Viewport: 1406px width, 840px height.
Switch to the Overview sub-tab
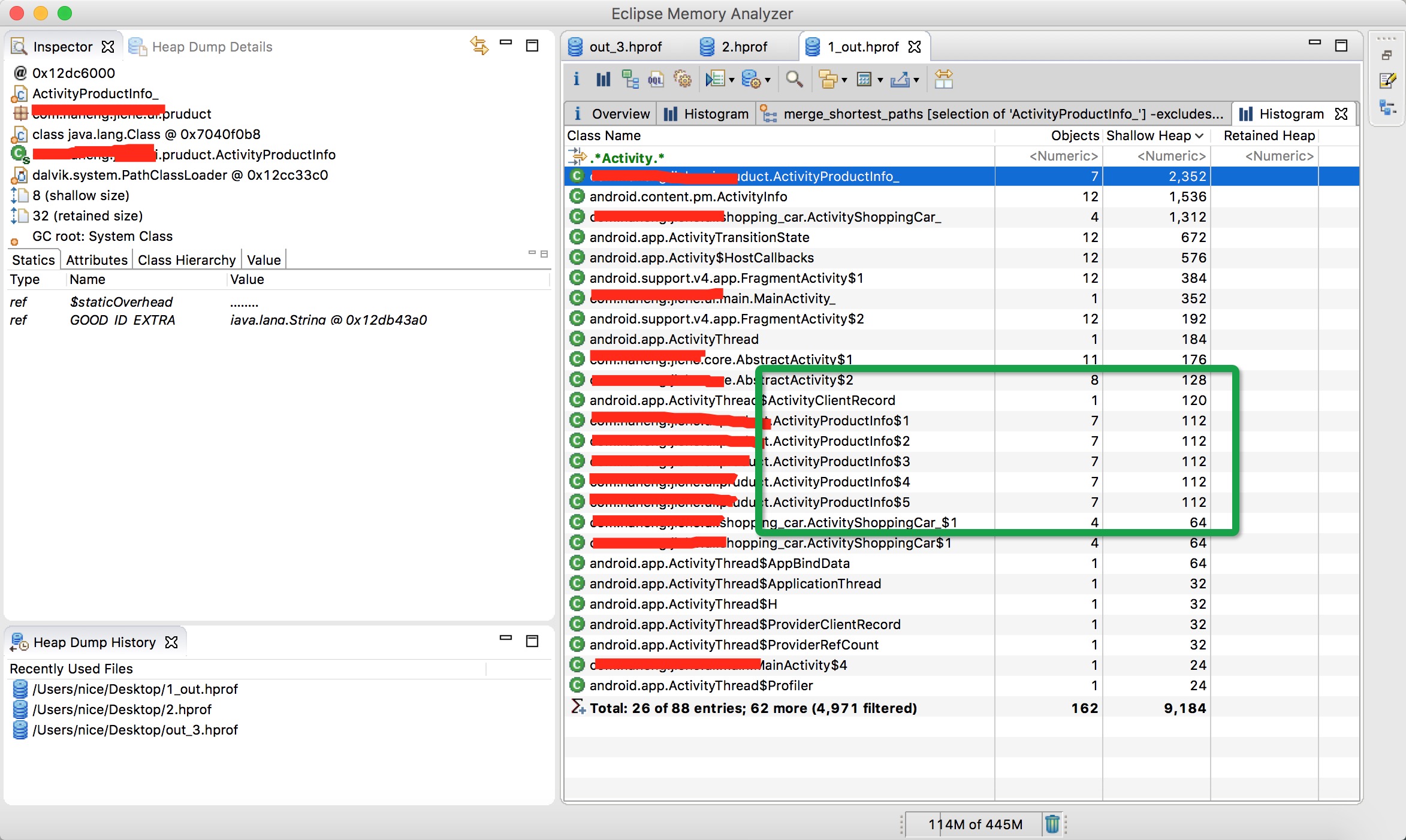[x=611, y=114]
